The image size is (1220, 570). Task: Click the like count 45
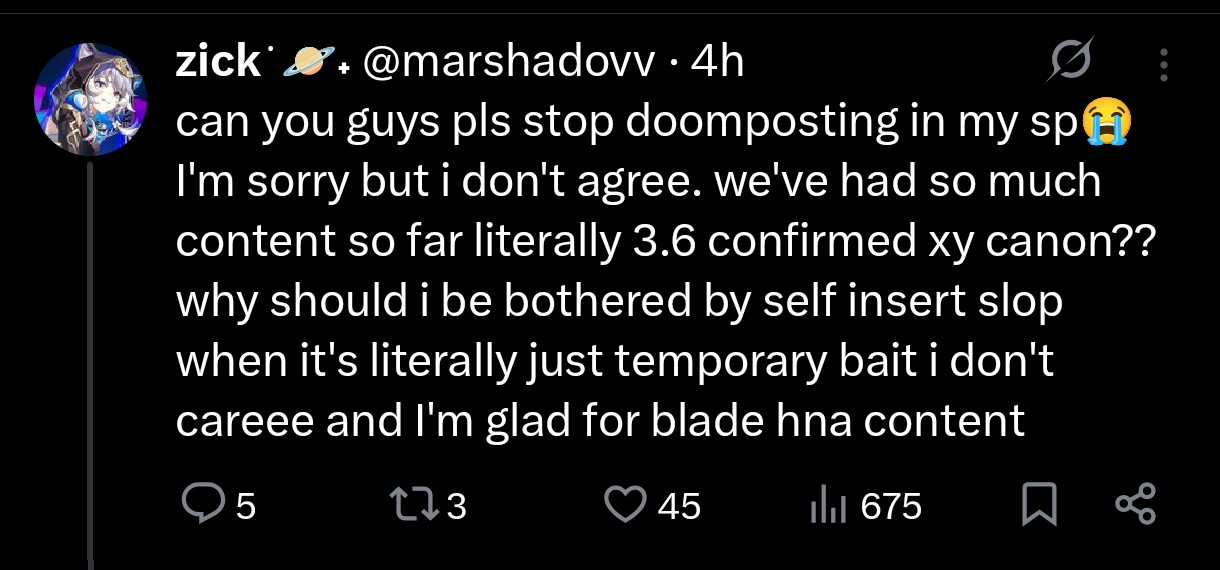pos(679,507)
